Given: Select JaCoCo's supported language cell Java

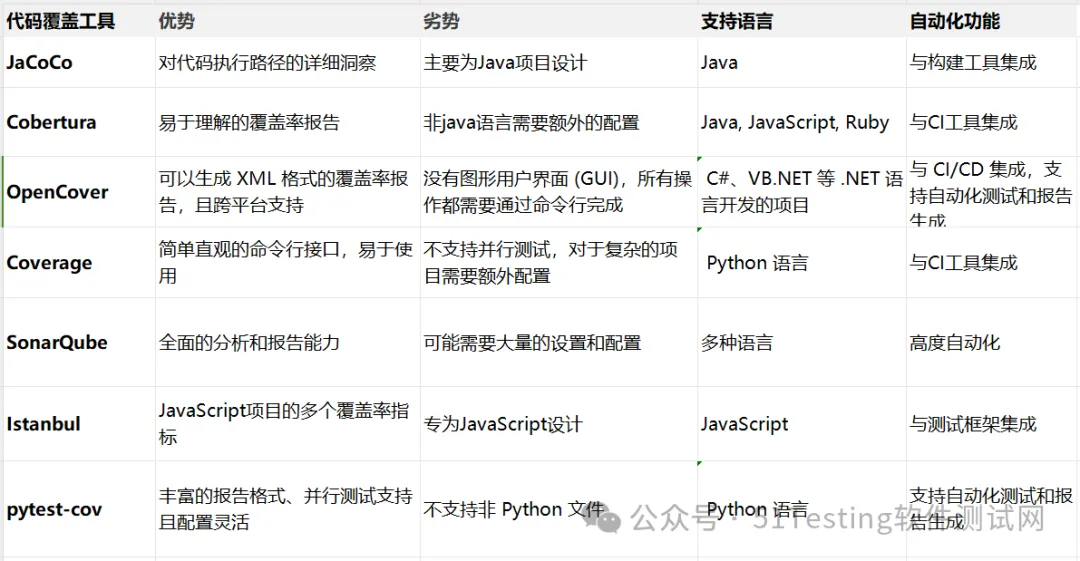Looking at the screenshot, I should 802,62.
